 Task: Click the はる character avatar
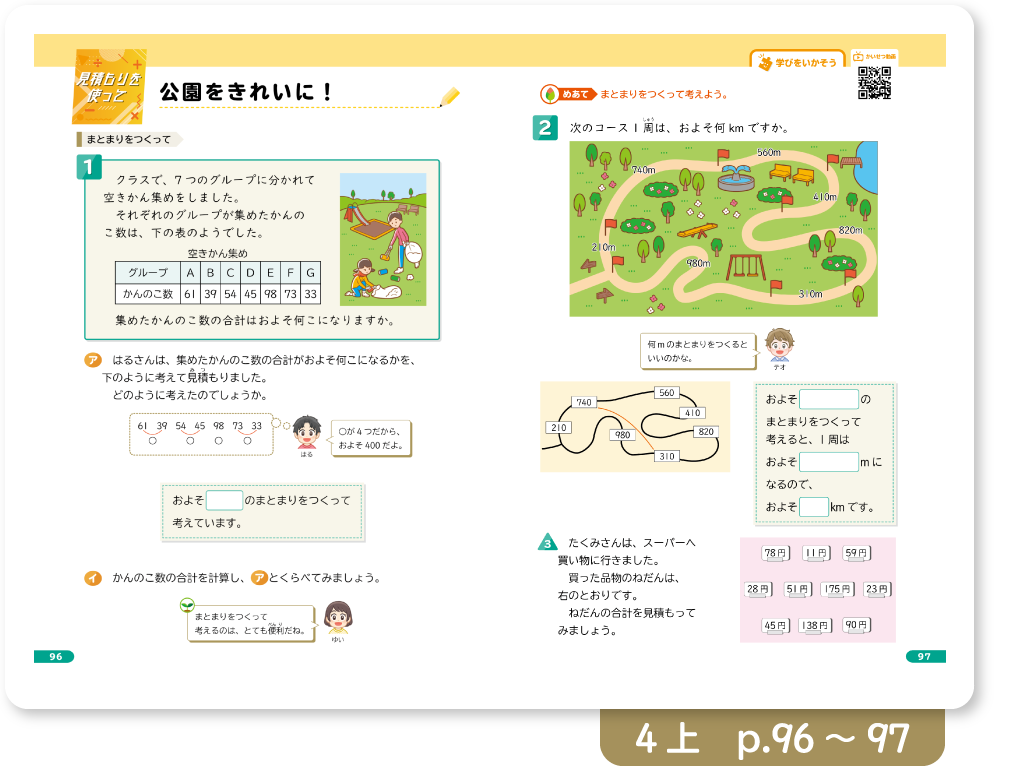306,432
